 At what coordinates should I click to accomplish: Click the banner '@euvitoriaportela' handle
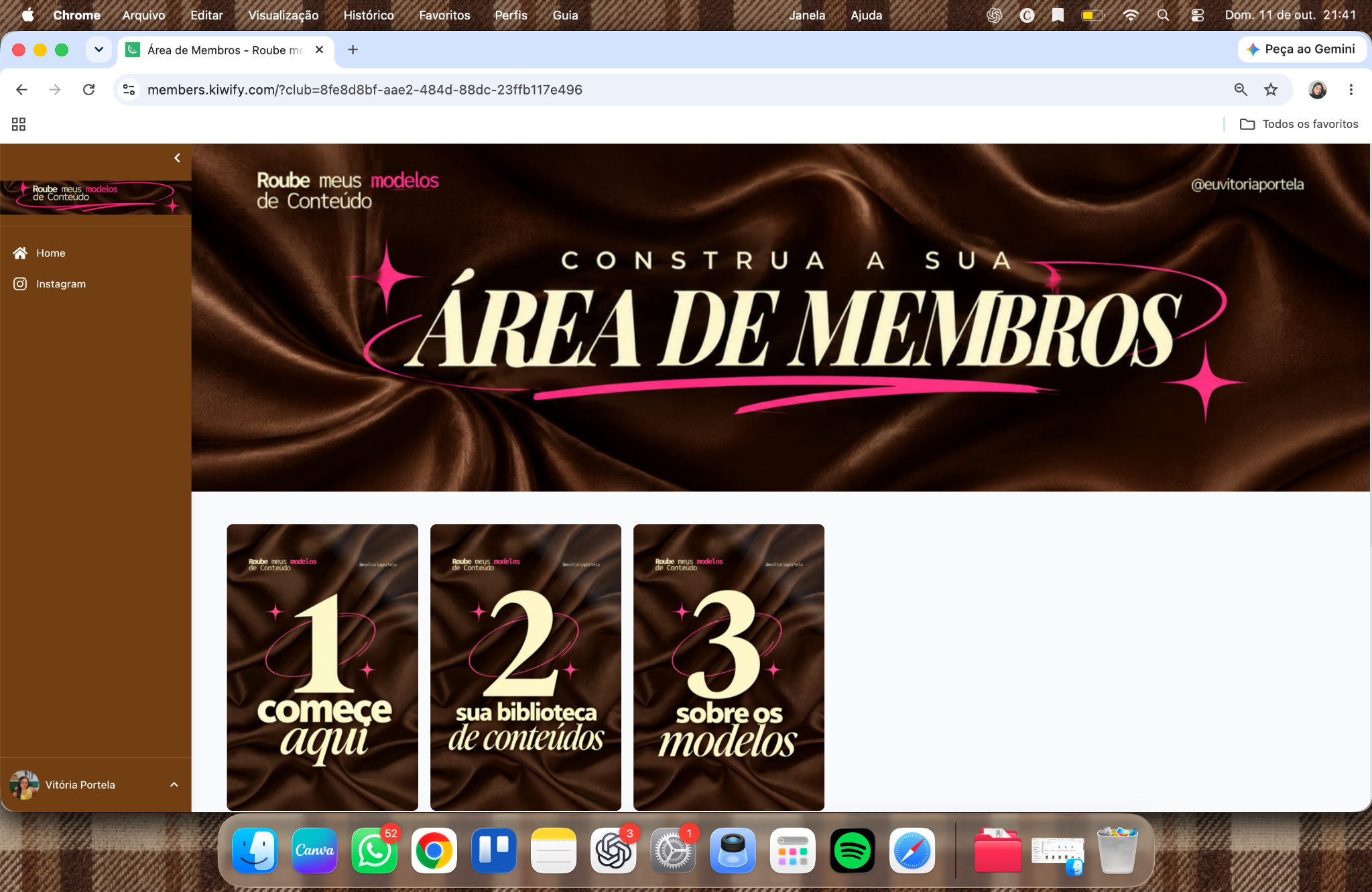(x=1247, y=184)
